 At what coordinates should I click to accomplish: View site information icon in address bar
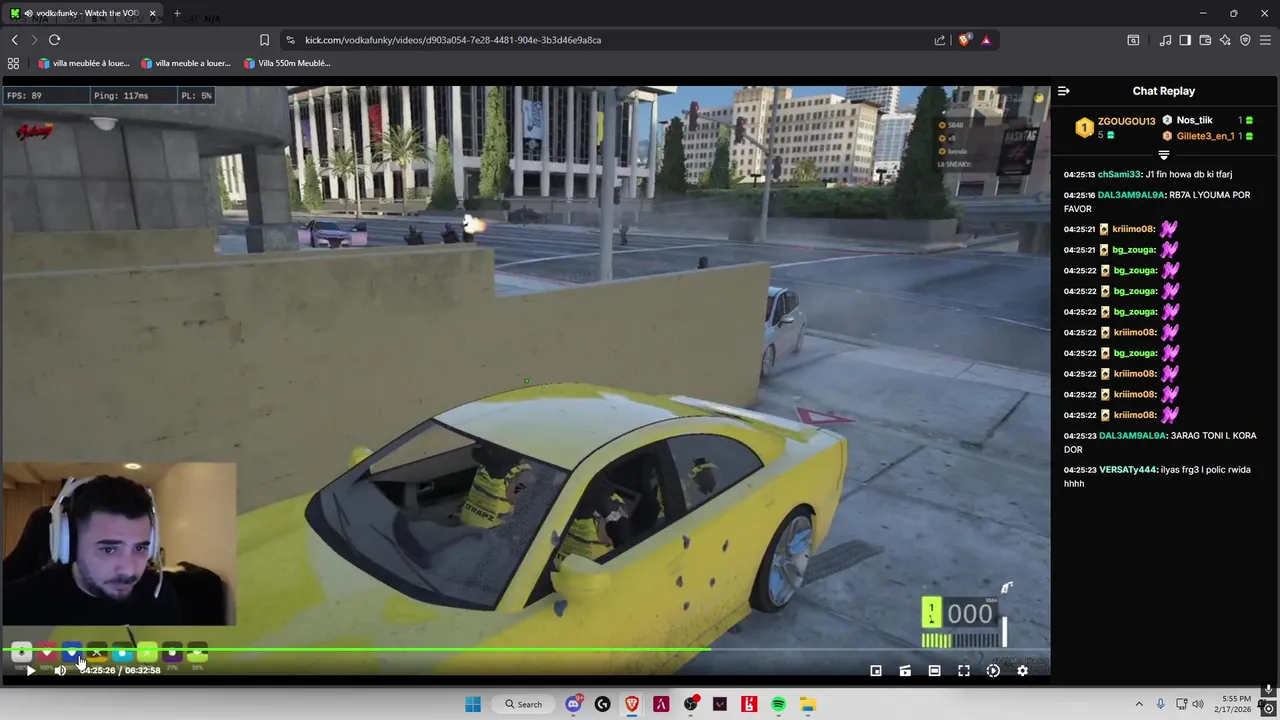coord(290,40)
